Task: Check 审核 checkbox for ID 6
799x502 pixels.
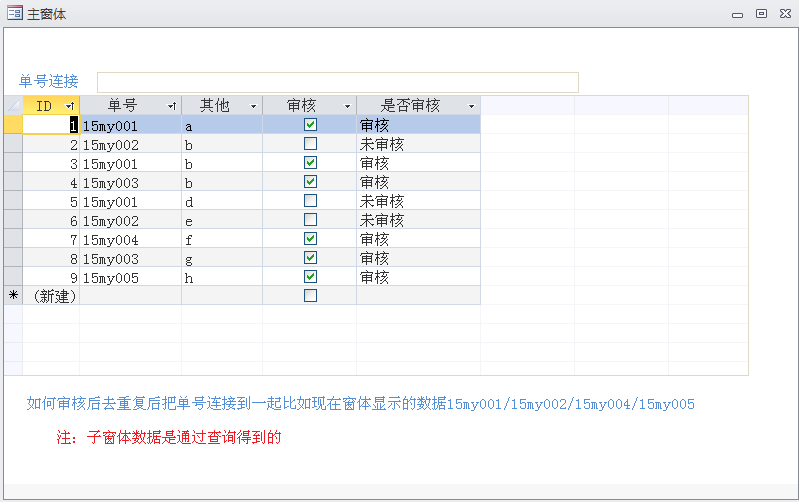Action: (310, 220)
